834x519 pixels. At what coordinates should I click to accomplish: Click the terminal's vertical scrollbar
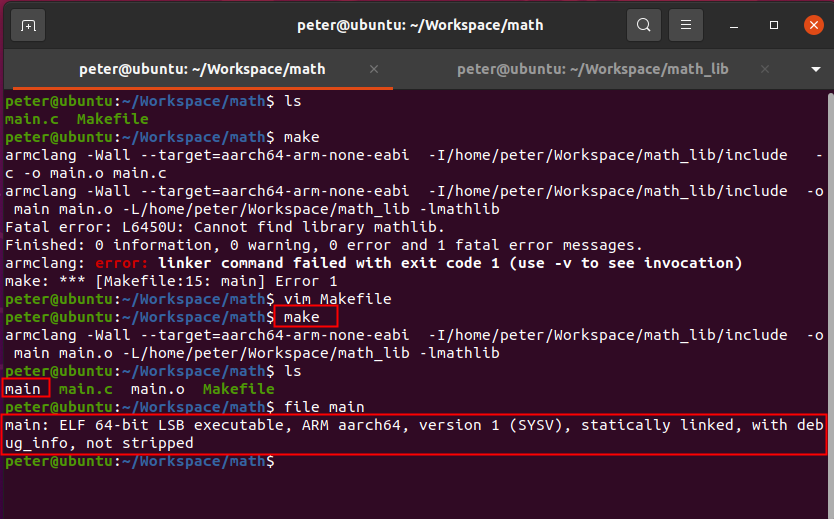click(829, 280)
